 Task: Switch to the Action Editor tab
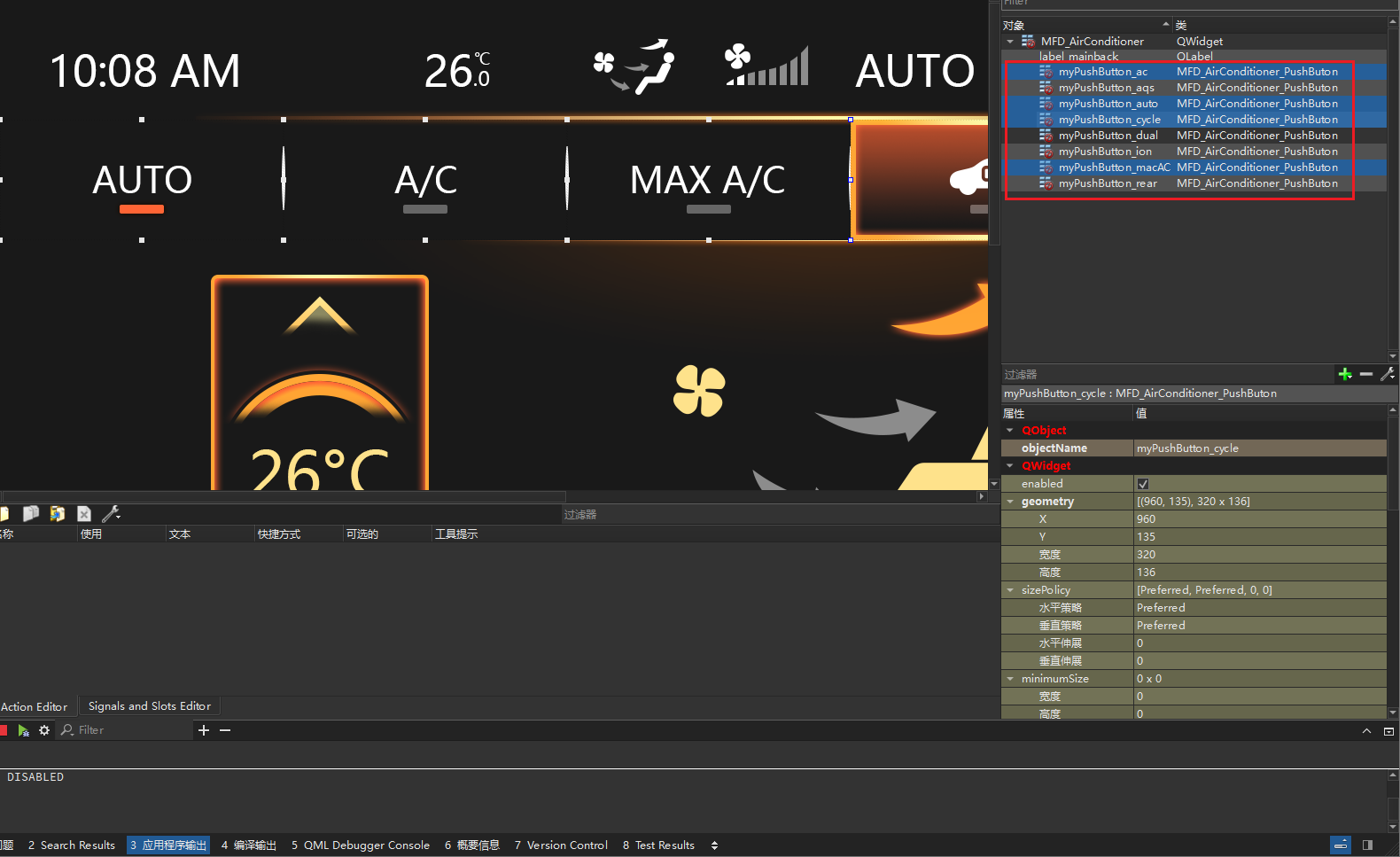point(35,706)
